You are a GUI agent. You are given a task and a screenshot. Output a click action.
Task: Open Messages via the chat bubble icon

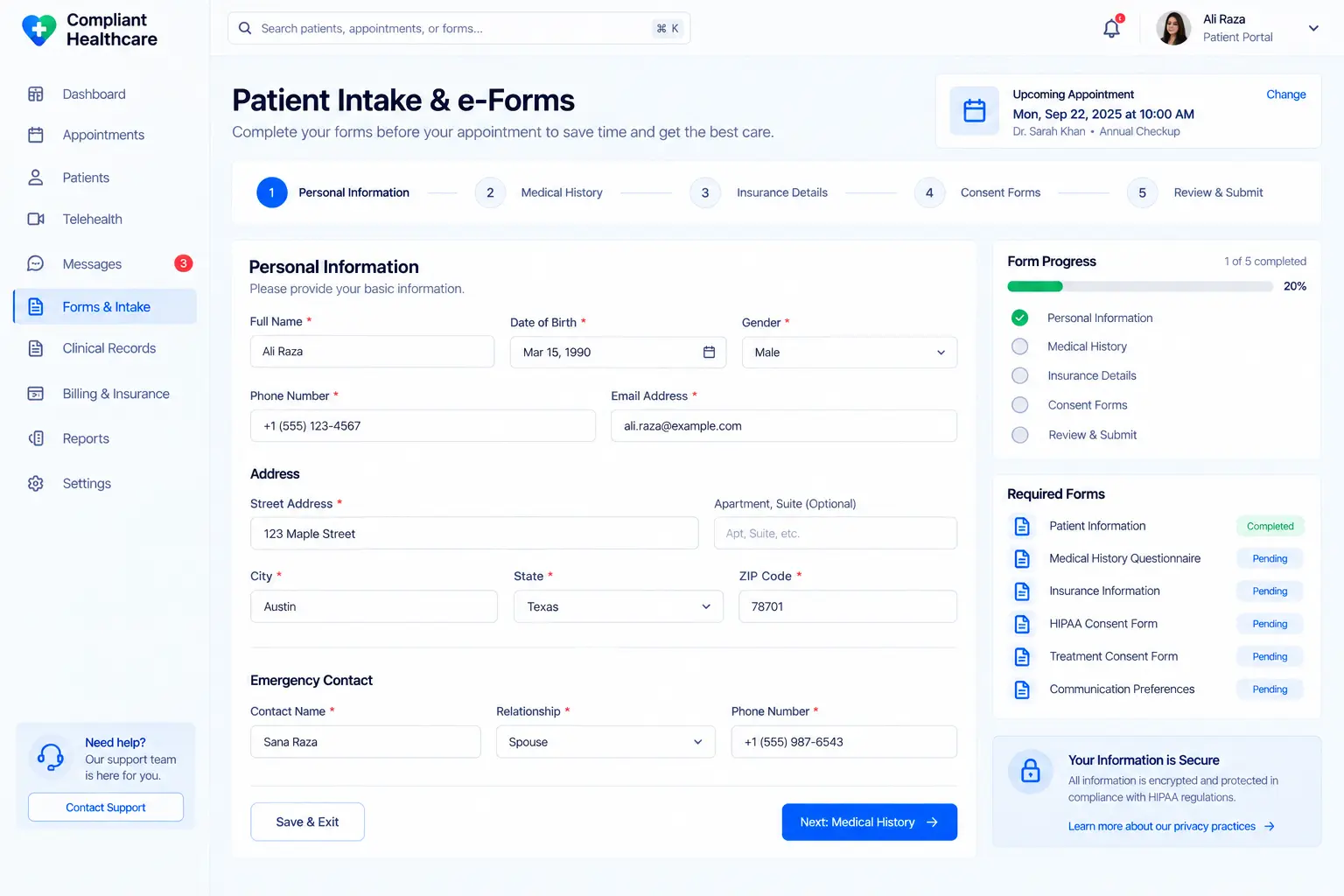[x=36, y=263]
